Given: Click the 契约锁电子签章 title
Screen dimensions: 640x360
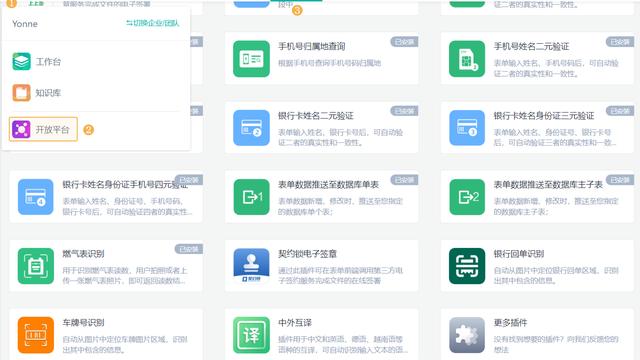Looking at the screenshot, I should point(307,254).
